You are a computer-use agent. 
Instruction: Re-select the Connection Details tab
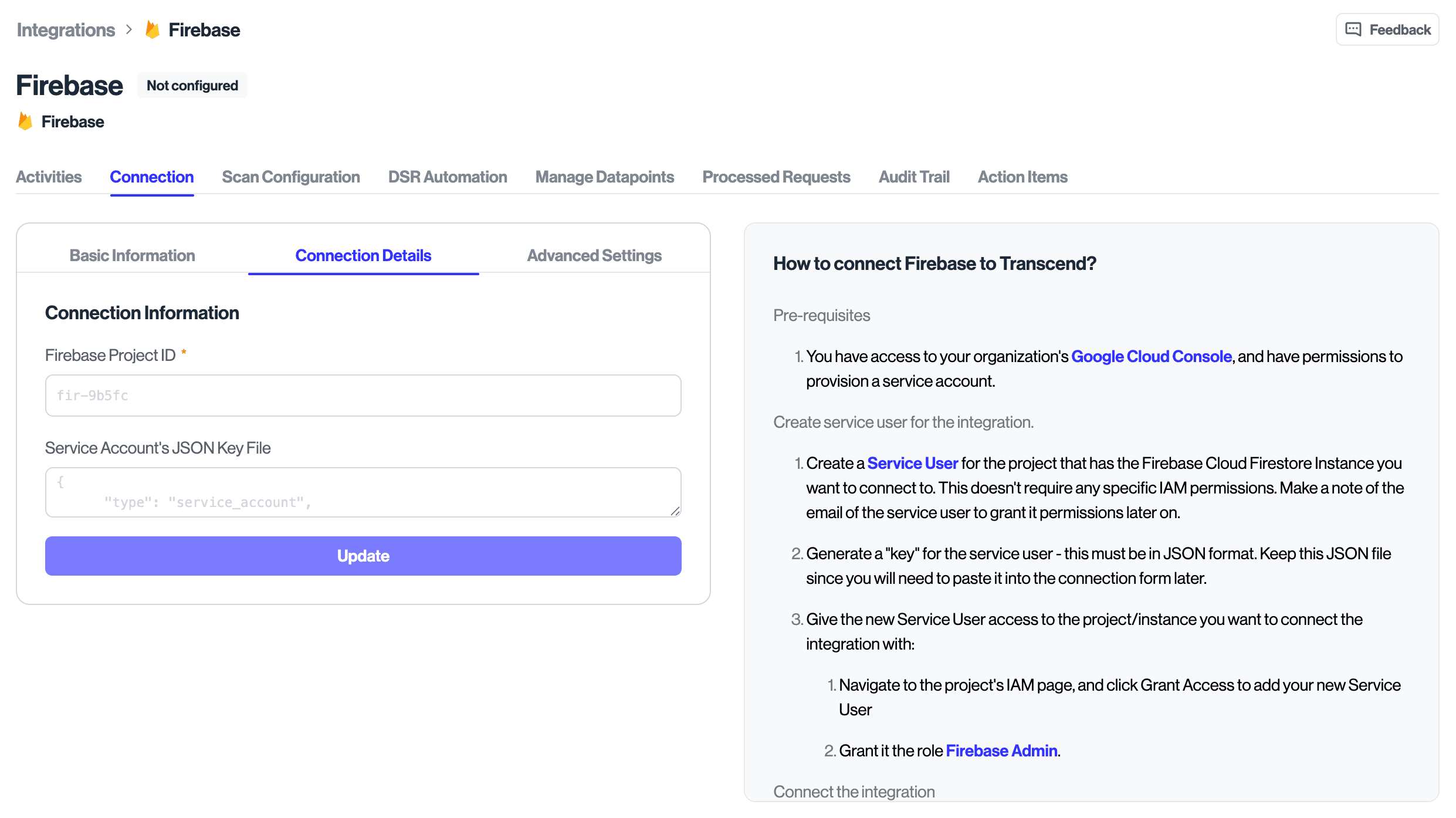363,255
